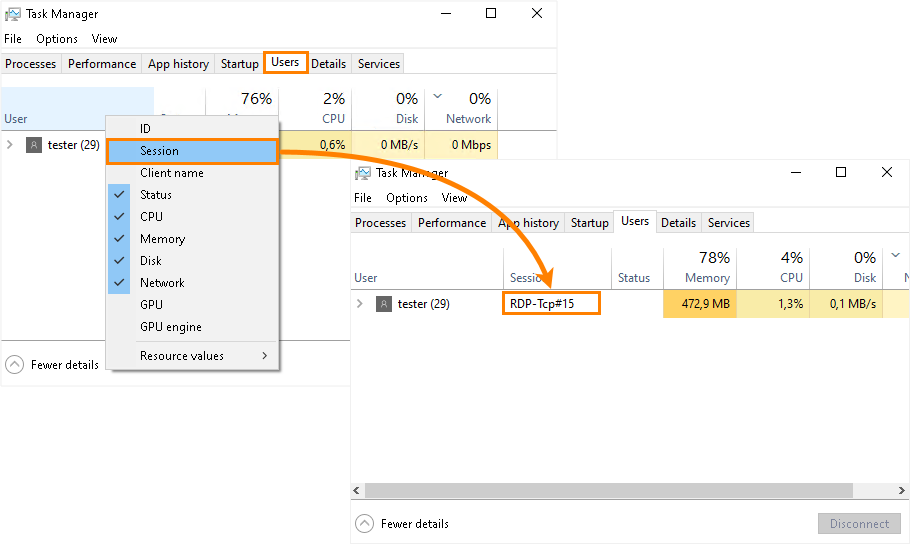
Task: Uncheck Memory column in context menu
Action: click(x=193, y=239)
